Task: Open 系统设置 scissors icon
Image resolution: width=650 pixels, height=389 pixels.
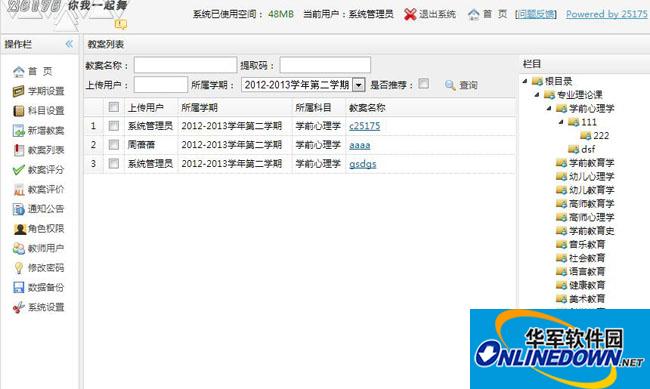Action: 19,307
